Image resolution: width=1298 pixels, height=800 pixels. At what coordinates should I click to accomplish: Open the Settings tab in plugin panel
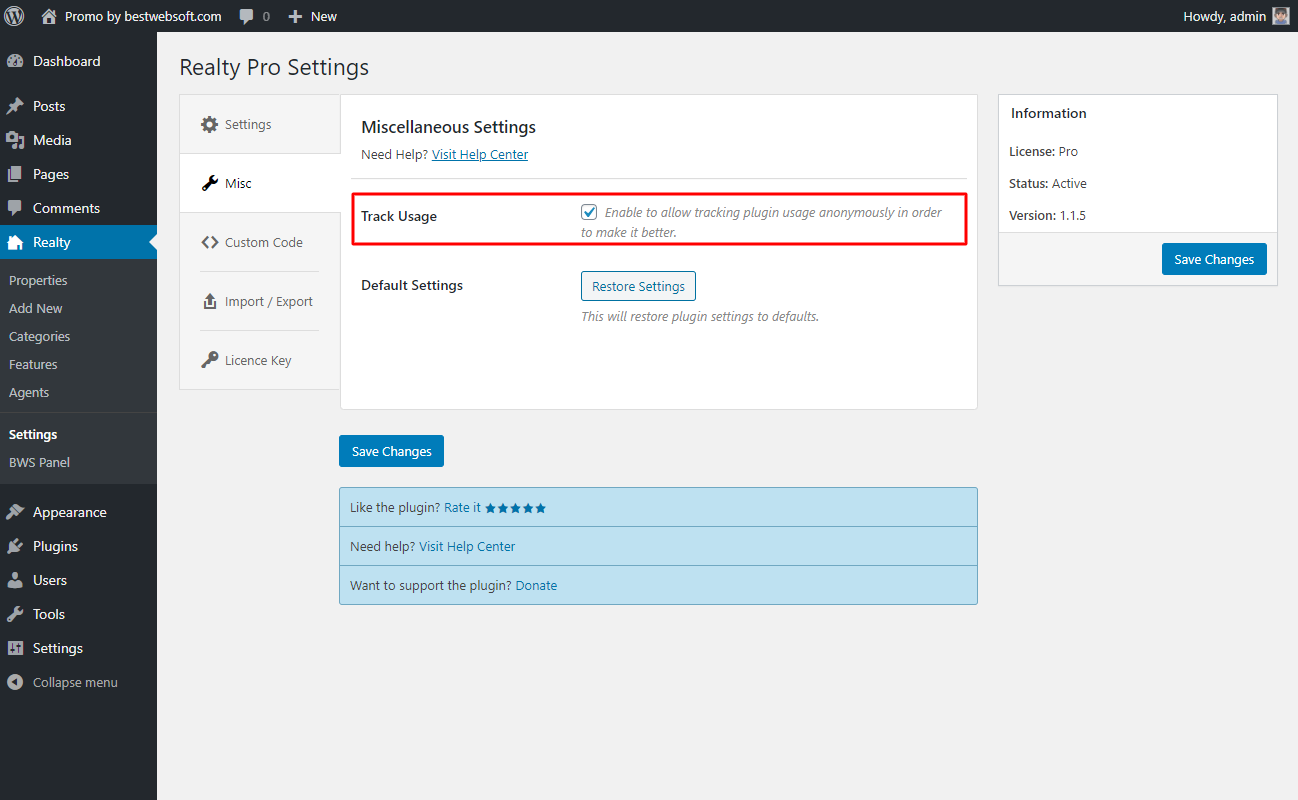pyautogui.click(x=260, y=125)
